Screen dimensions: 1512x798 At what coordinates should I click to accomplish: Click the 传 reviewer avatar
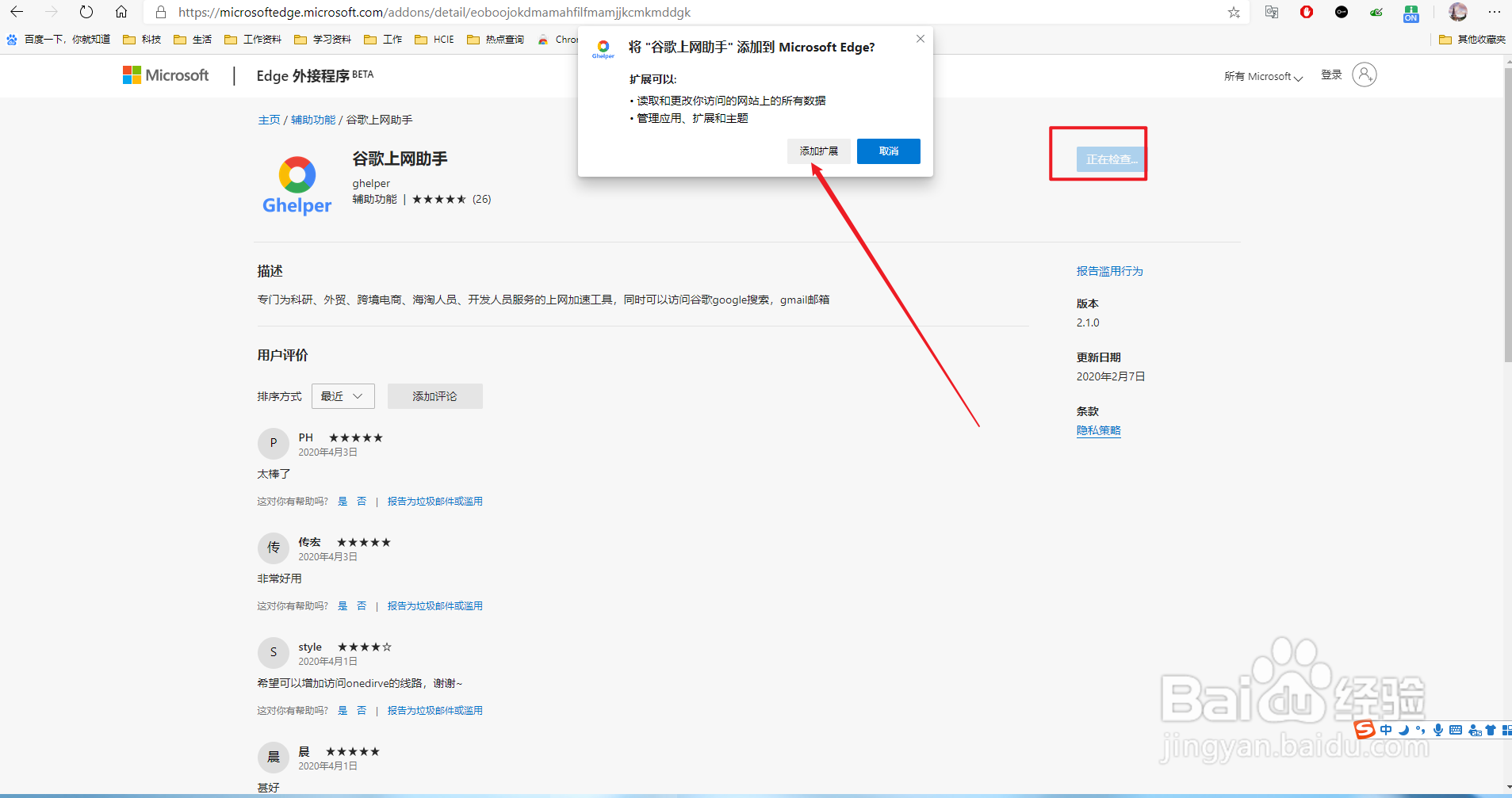click(274, 548)
